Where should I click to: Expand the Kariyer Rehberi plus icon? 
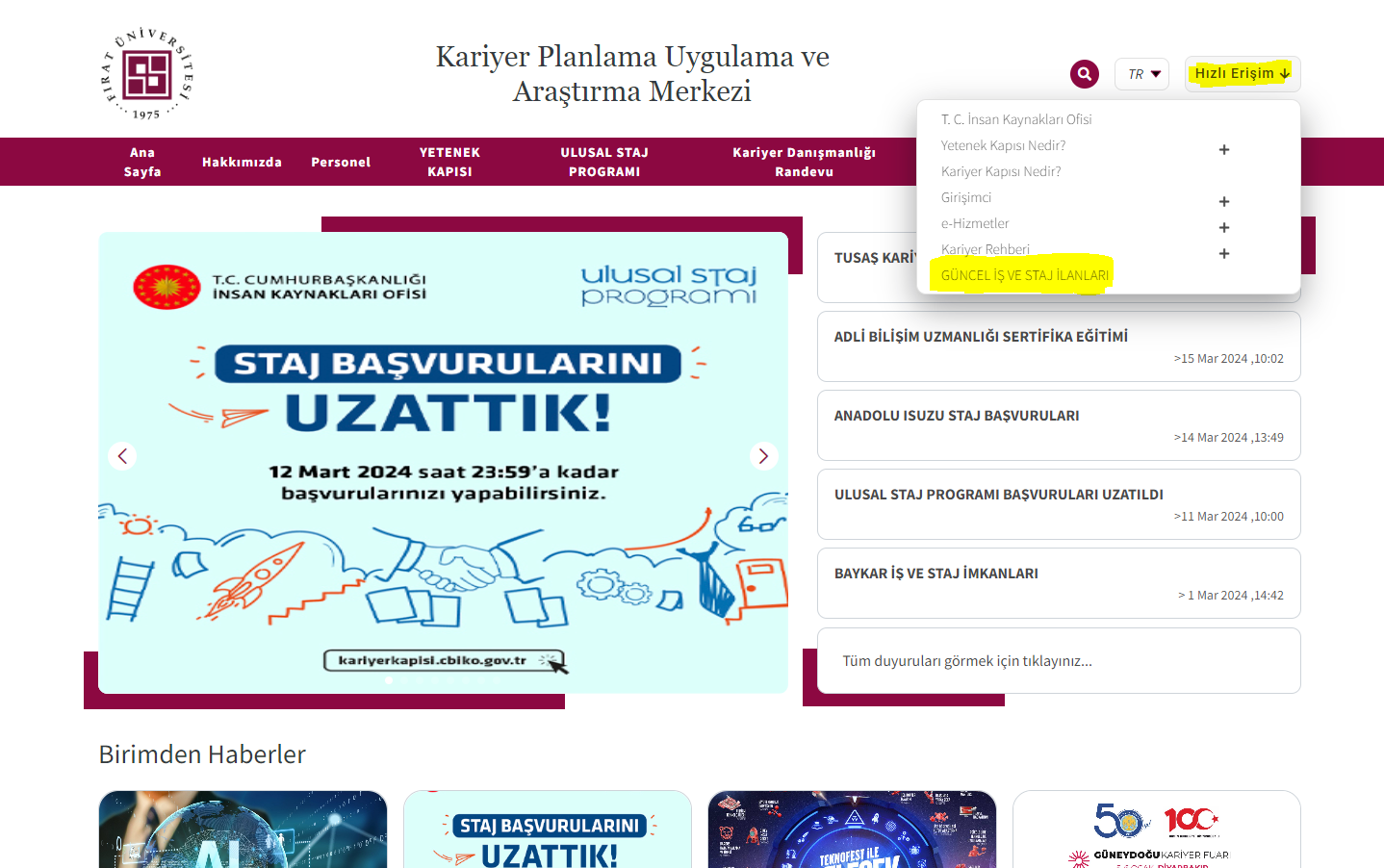(x=1224, y=253)
